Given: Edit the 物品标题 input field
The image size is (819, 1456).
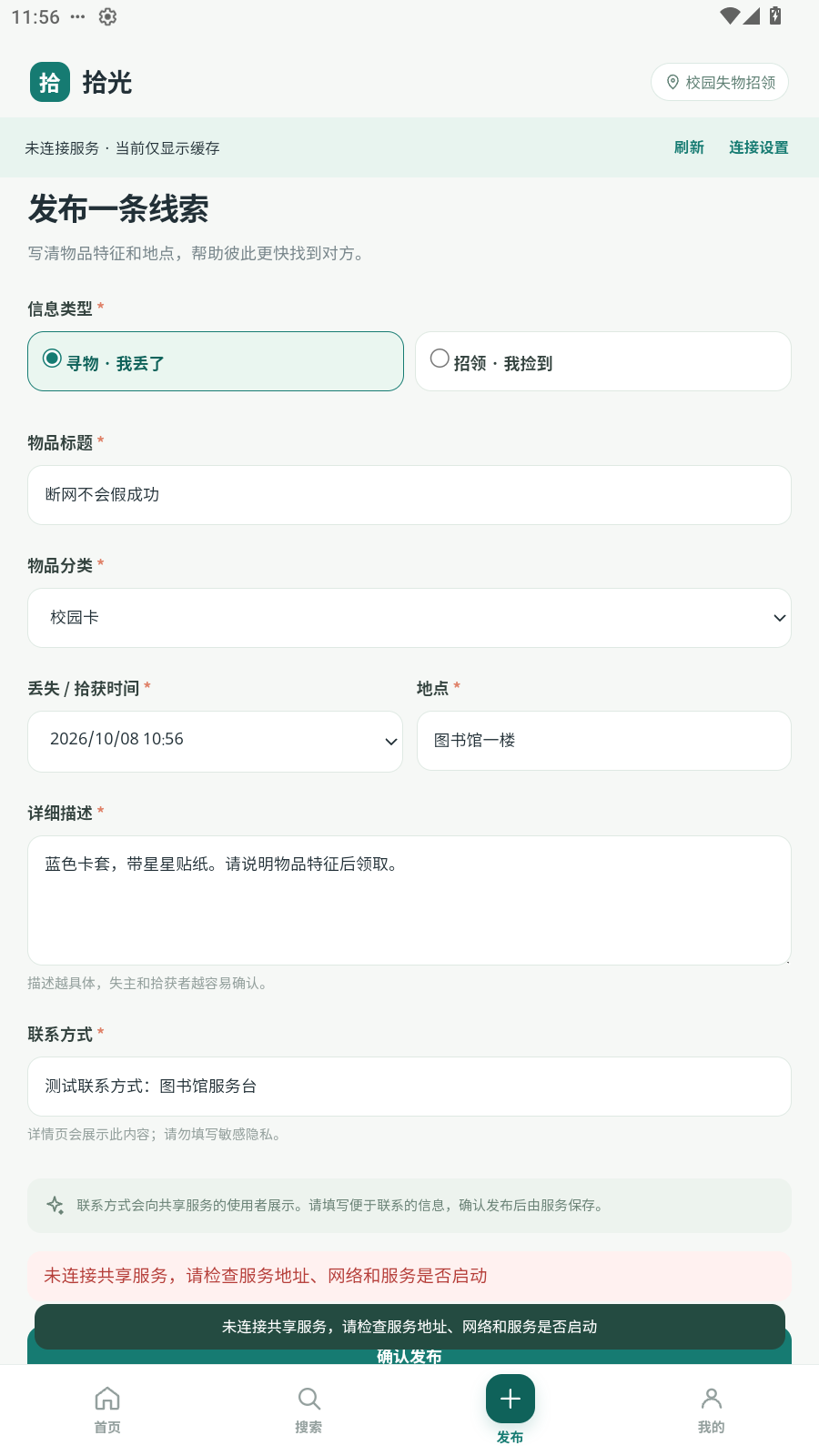Looking at the screenshot, I should 409,495.
